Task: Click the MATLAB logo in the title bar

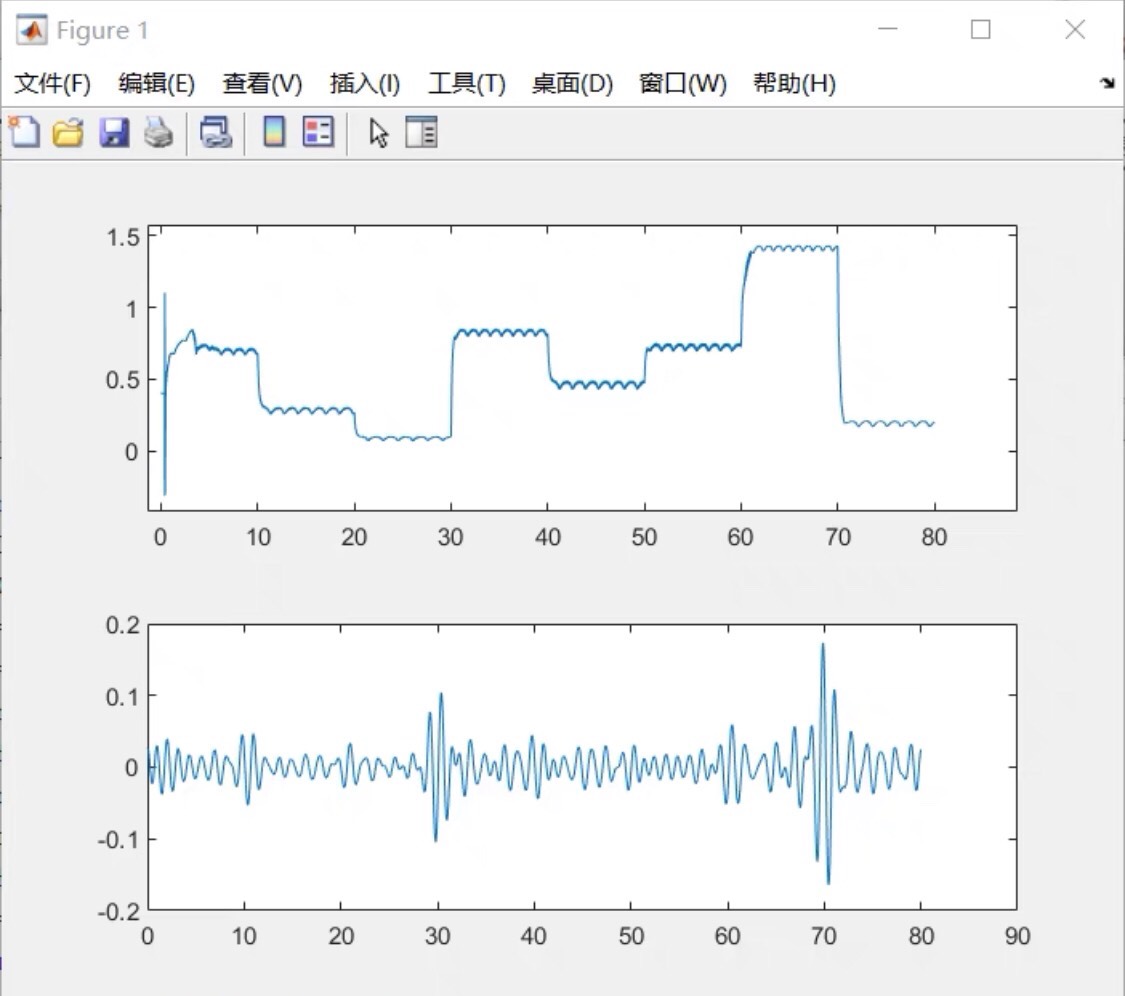Action: tap(32, 30)
